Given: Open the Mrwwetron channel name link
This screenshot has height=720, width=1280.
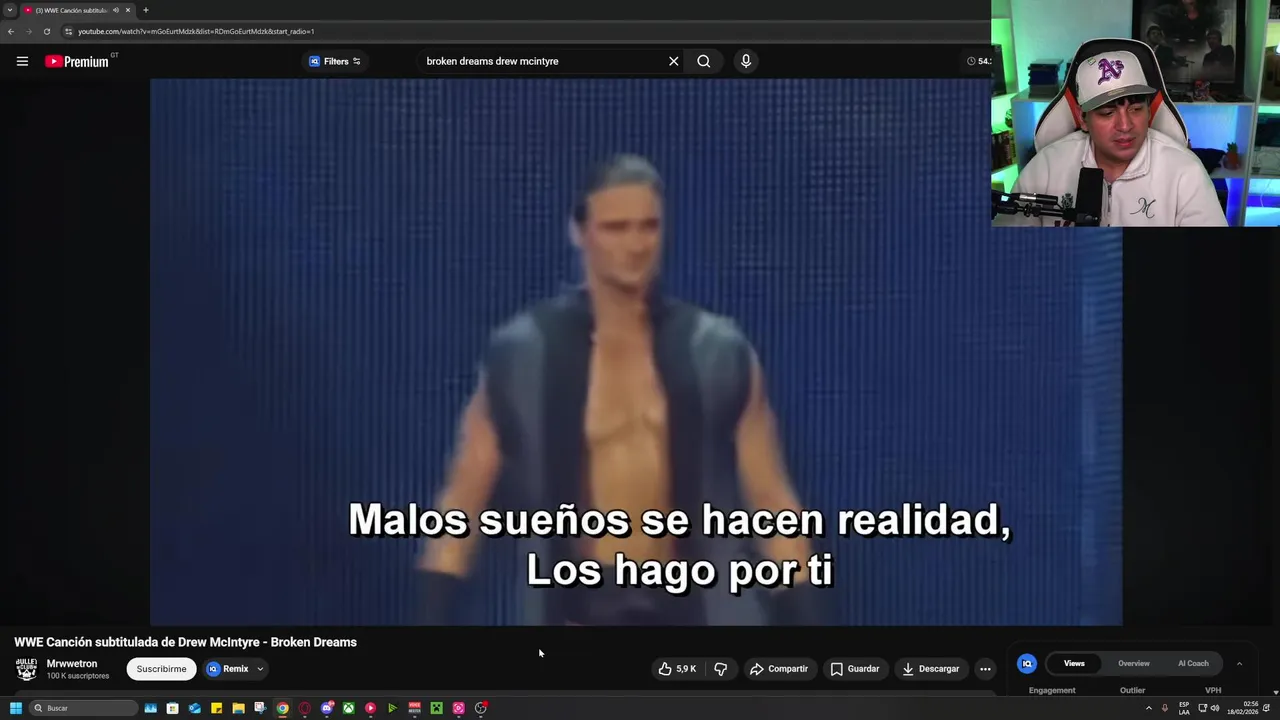Looking at the screenshot, I should click(x=72, y=664).
